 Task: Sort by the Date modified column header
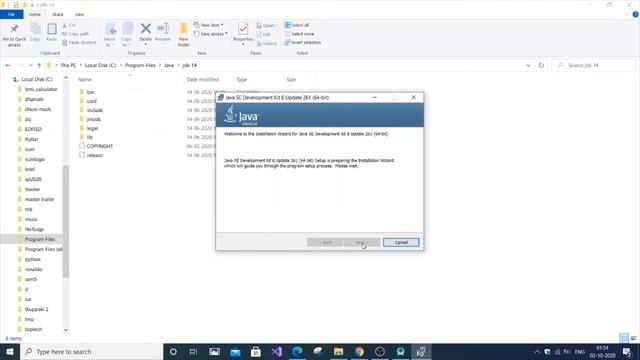pos(203,80)
